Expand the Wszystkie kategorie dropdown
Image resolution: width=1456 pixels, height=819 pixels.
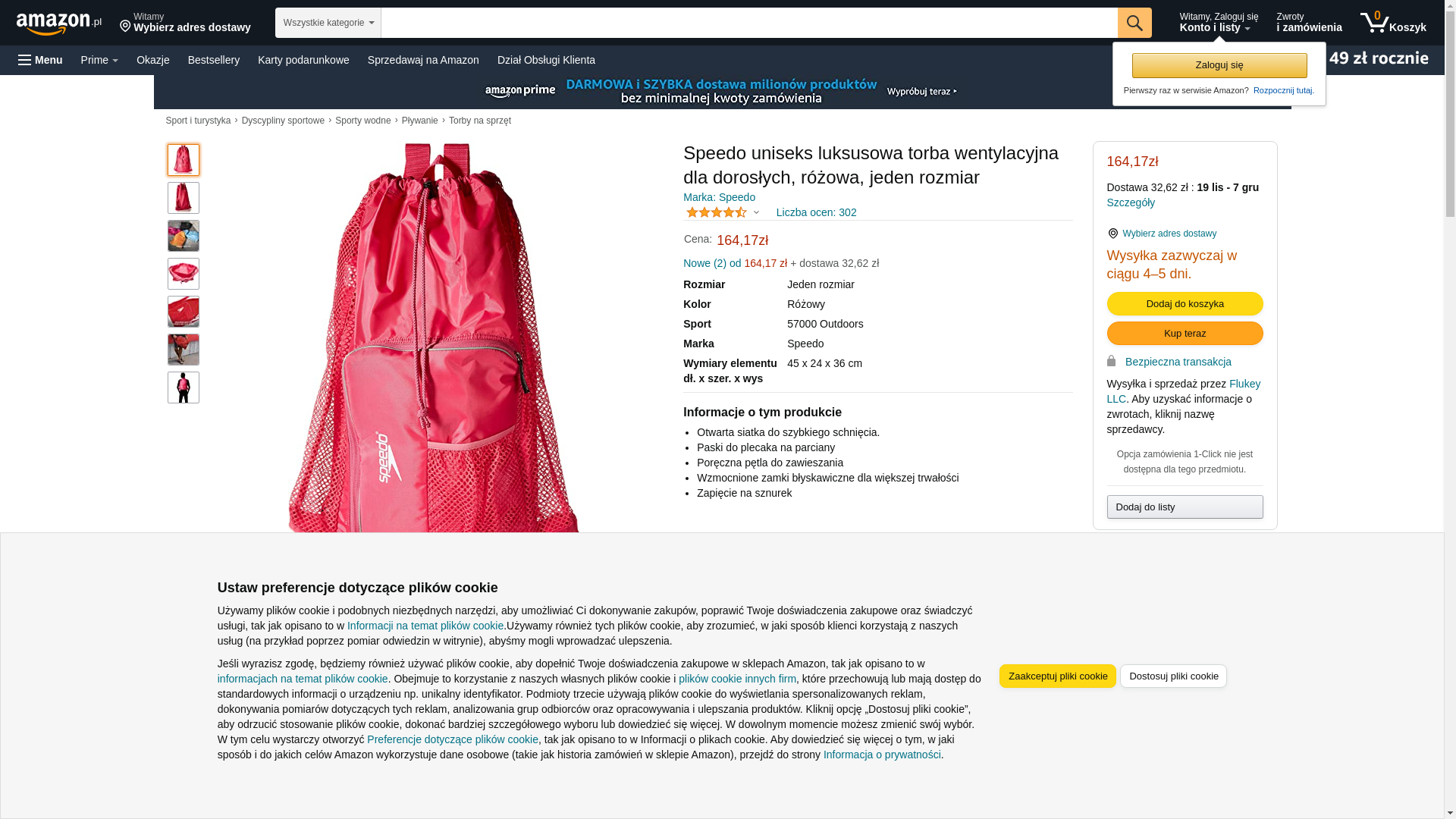328,23
